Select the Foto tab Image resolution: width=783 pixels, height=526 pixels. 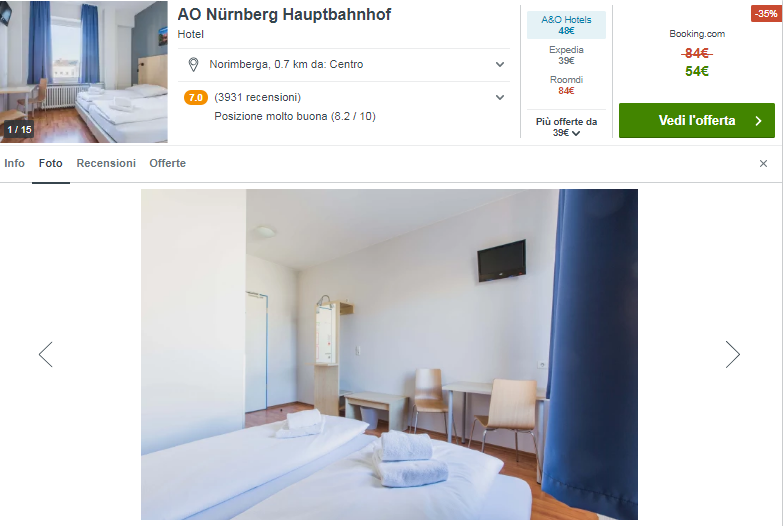51,163
